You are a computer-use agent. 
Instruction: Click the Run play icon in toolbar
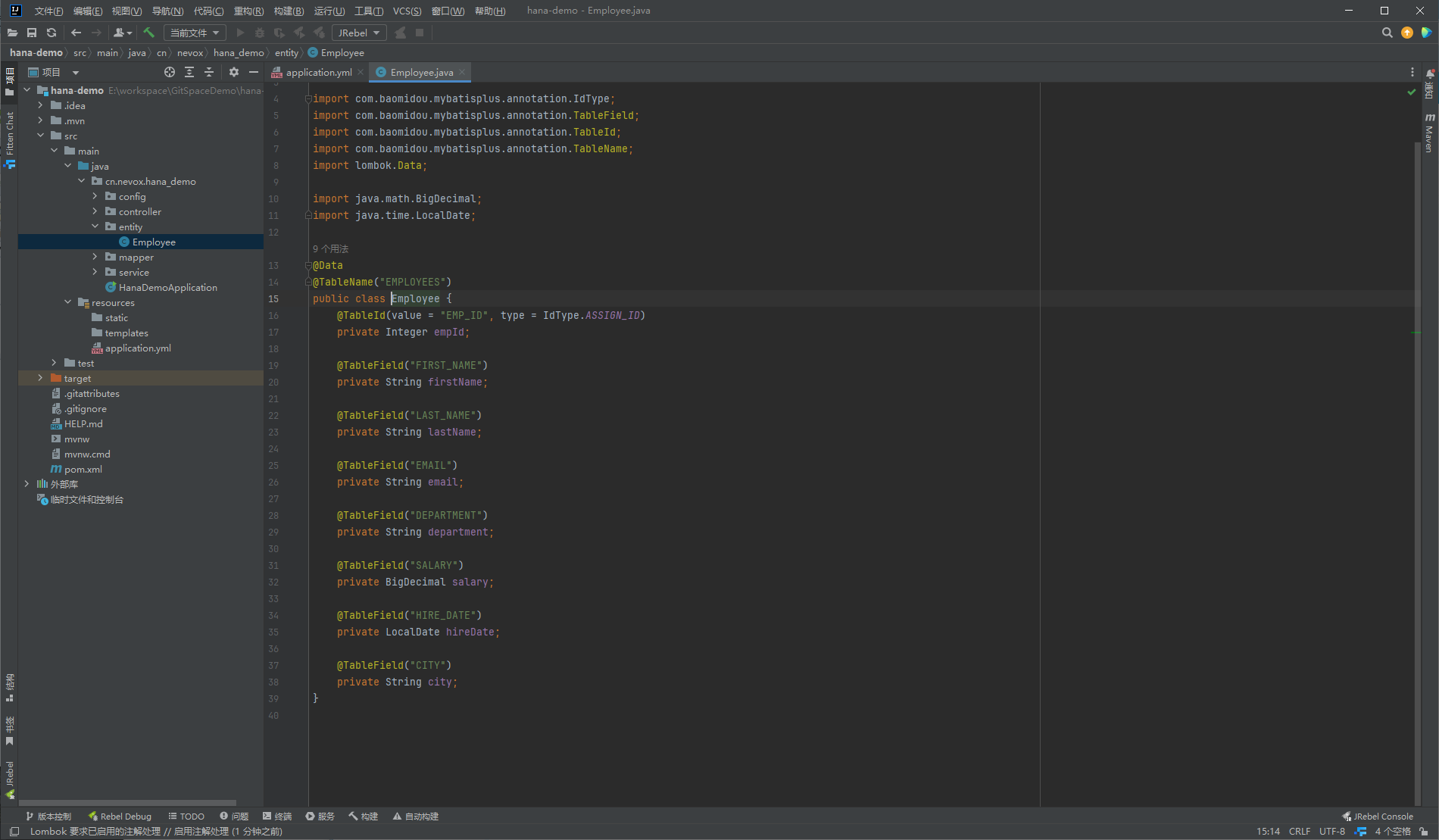click(x=241, y=33)
